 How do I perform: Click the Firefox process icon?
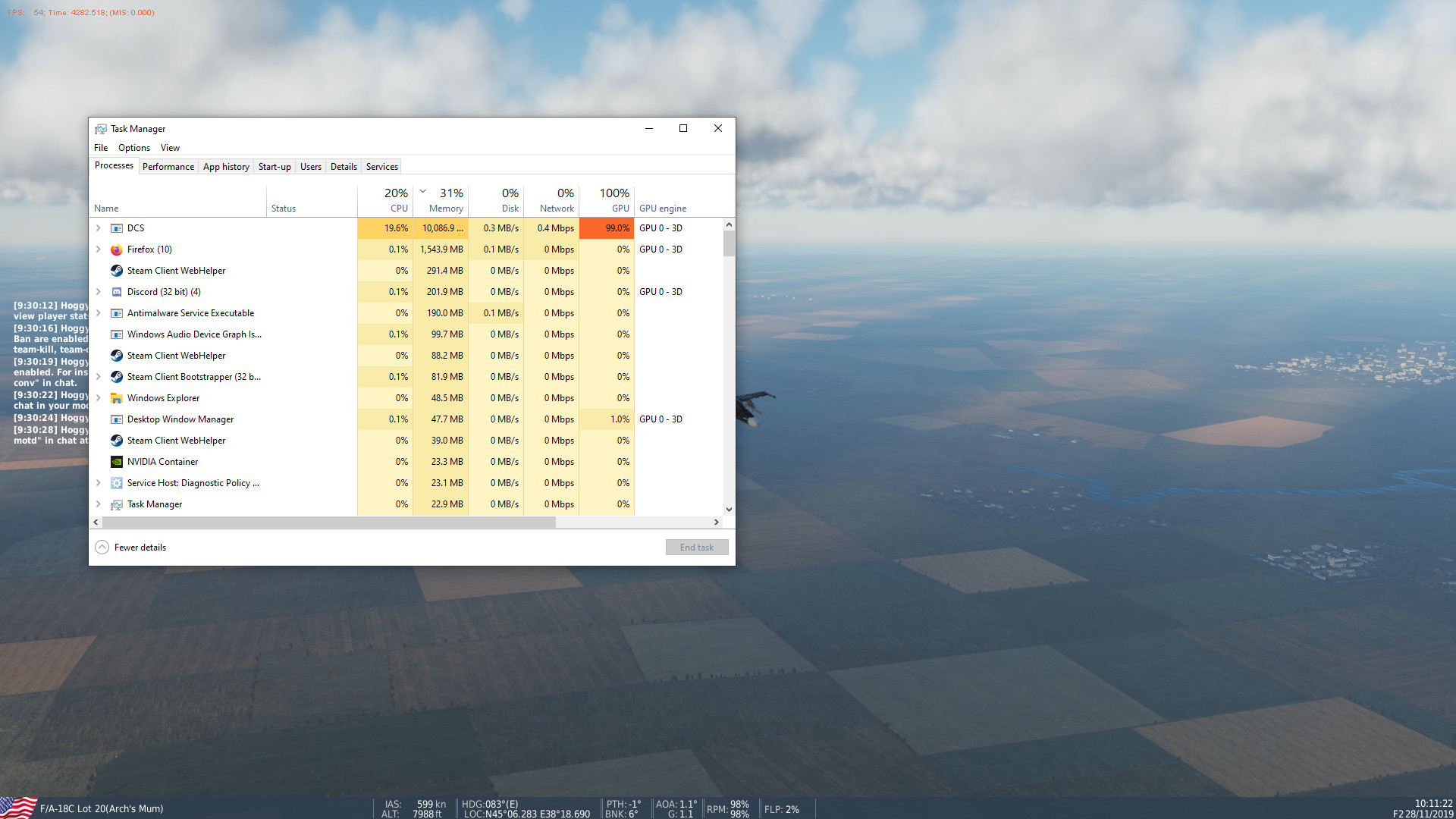pos(116,249)
